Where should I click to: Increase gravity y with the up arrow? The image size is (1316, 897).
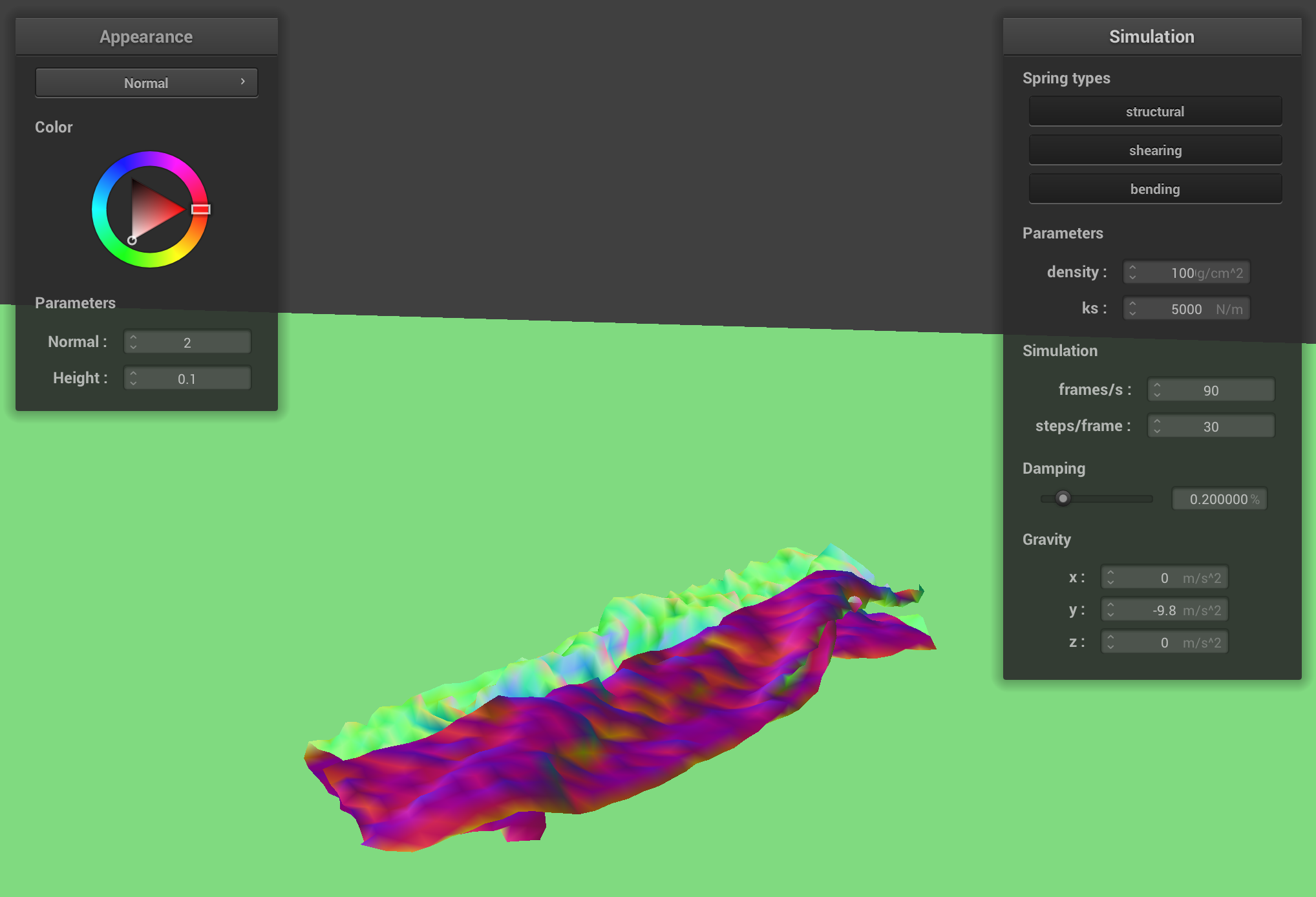click(x=1110, y=604)
